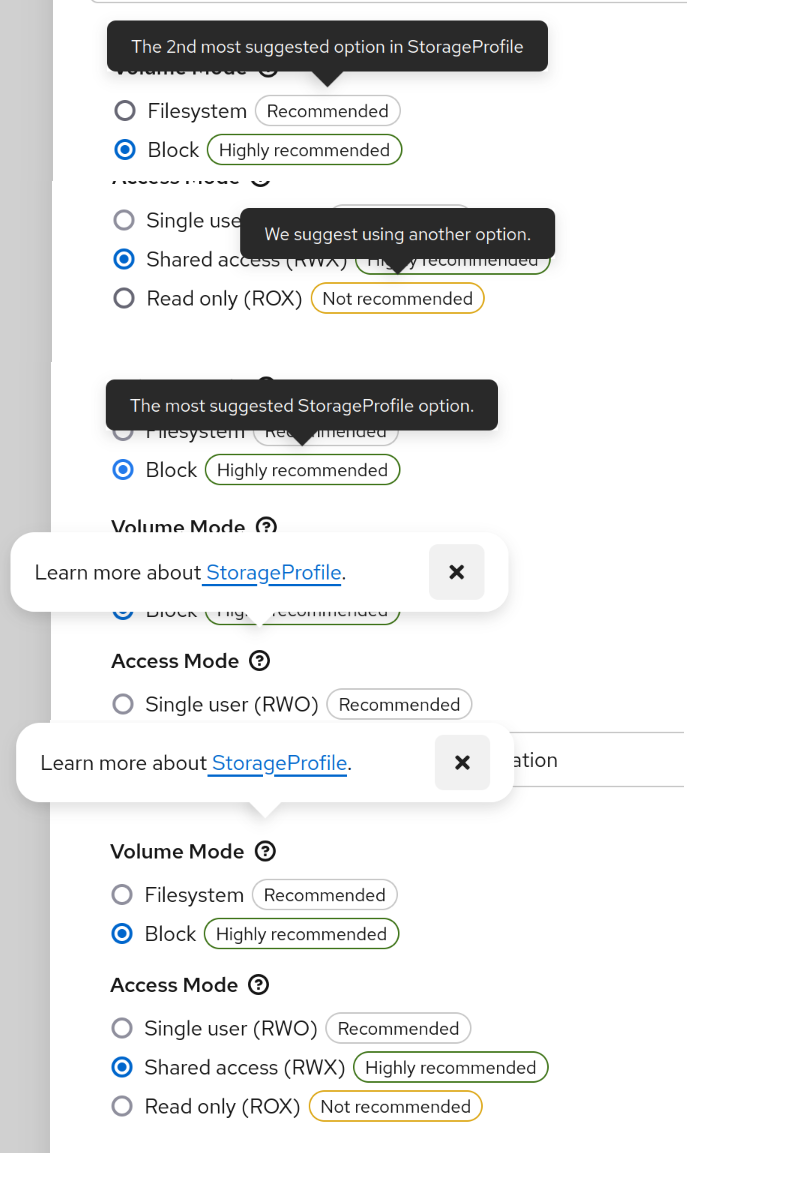Click Recommended badge beside Single user between popovers

[399, 705]
